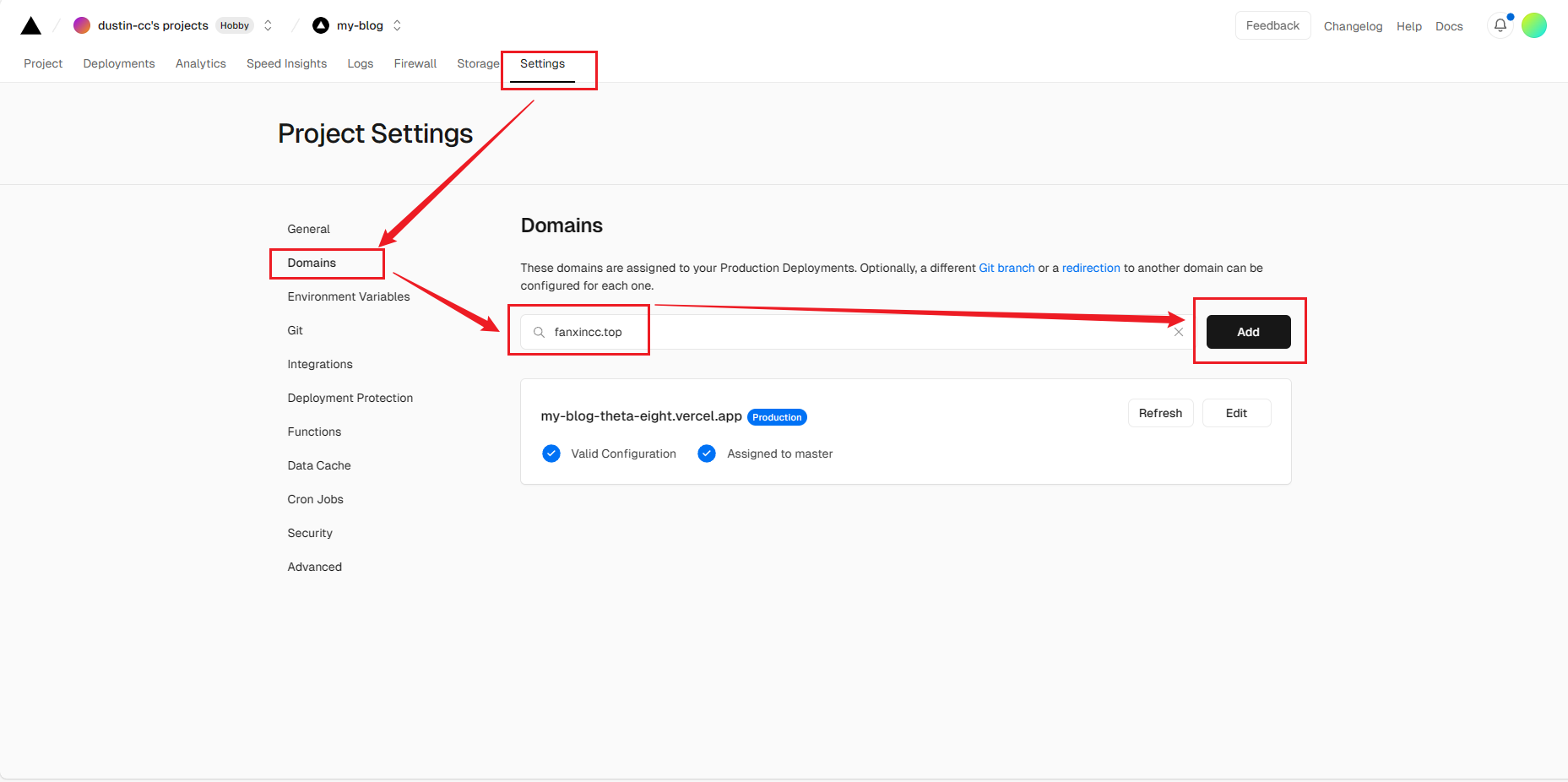This screenshot has height=782, width=1568.
Task: Select Environment Variables in sidebar
Action: point(348,296)
